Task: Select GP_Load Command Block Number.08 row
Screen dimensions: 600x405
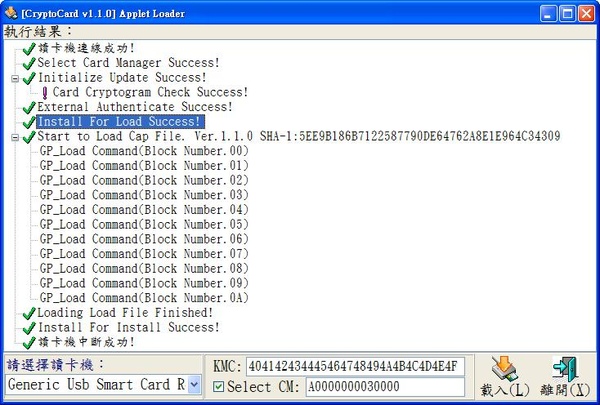Action: point(144,268)
